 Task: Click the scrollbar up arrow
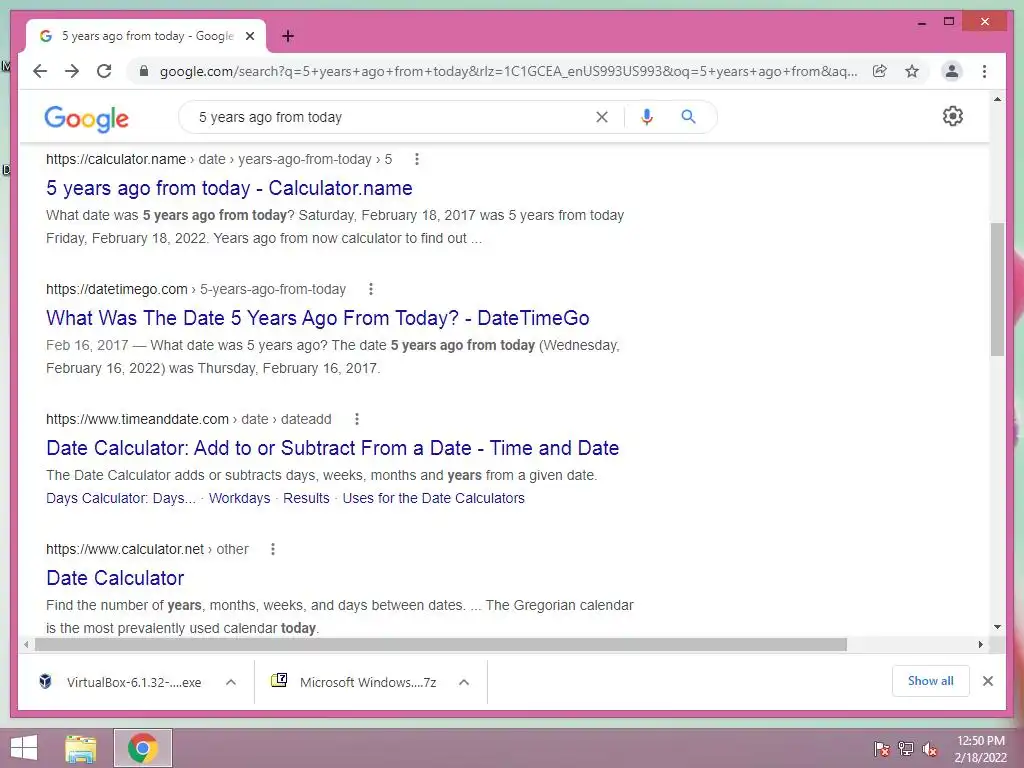pyautogui.click(x=997, y=99)
